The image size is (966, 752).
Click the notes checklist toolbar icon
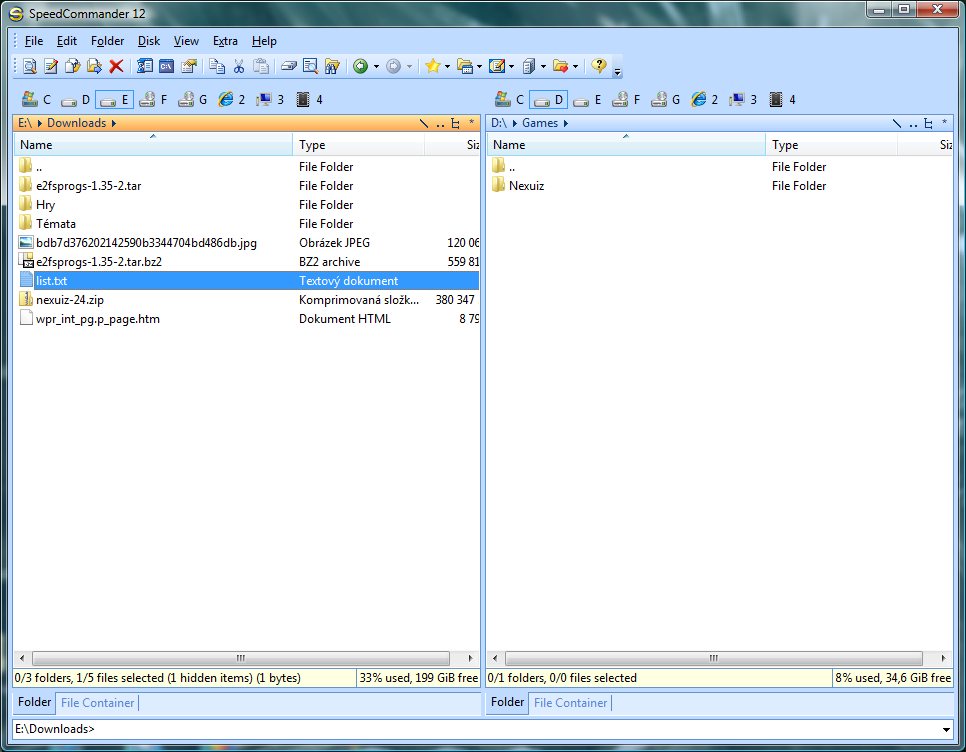pyautogui.click(x=497, y=66)
